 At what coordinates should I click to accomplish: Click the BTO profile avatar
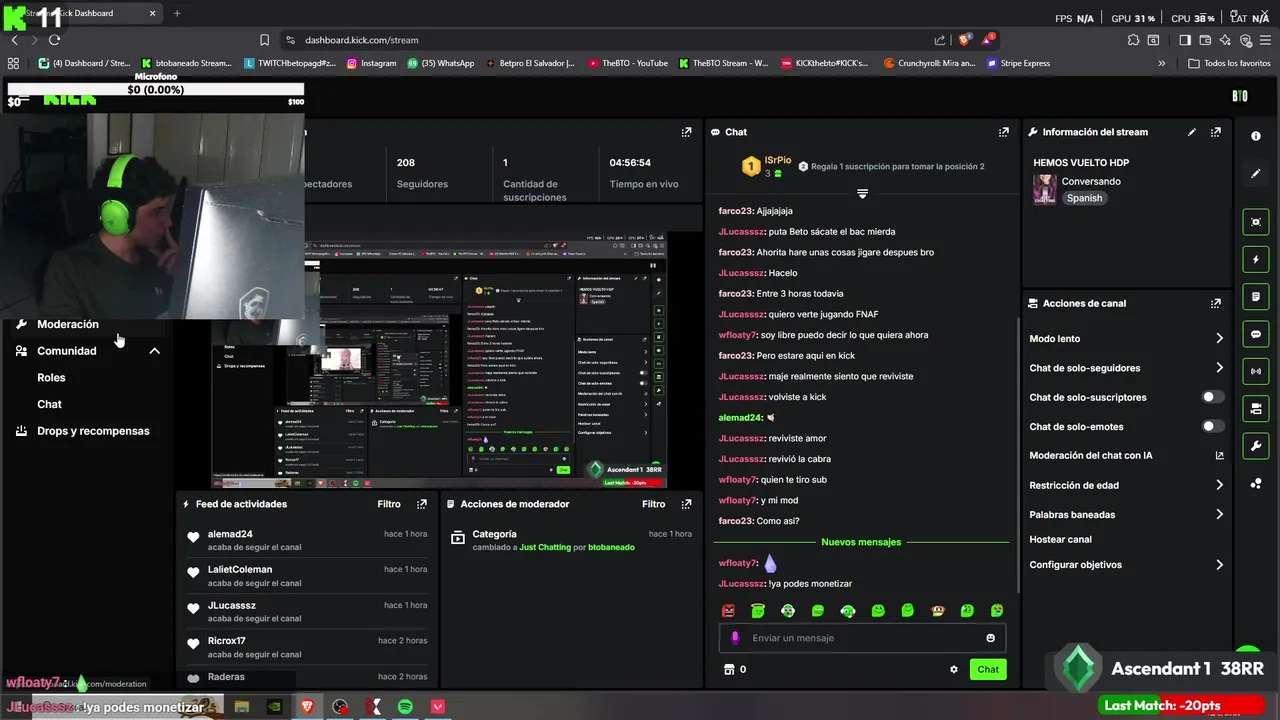(1240, 96)
